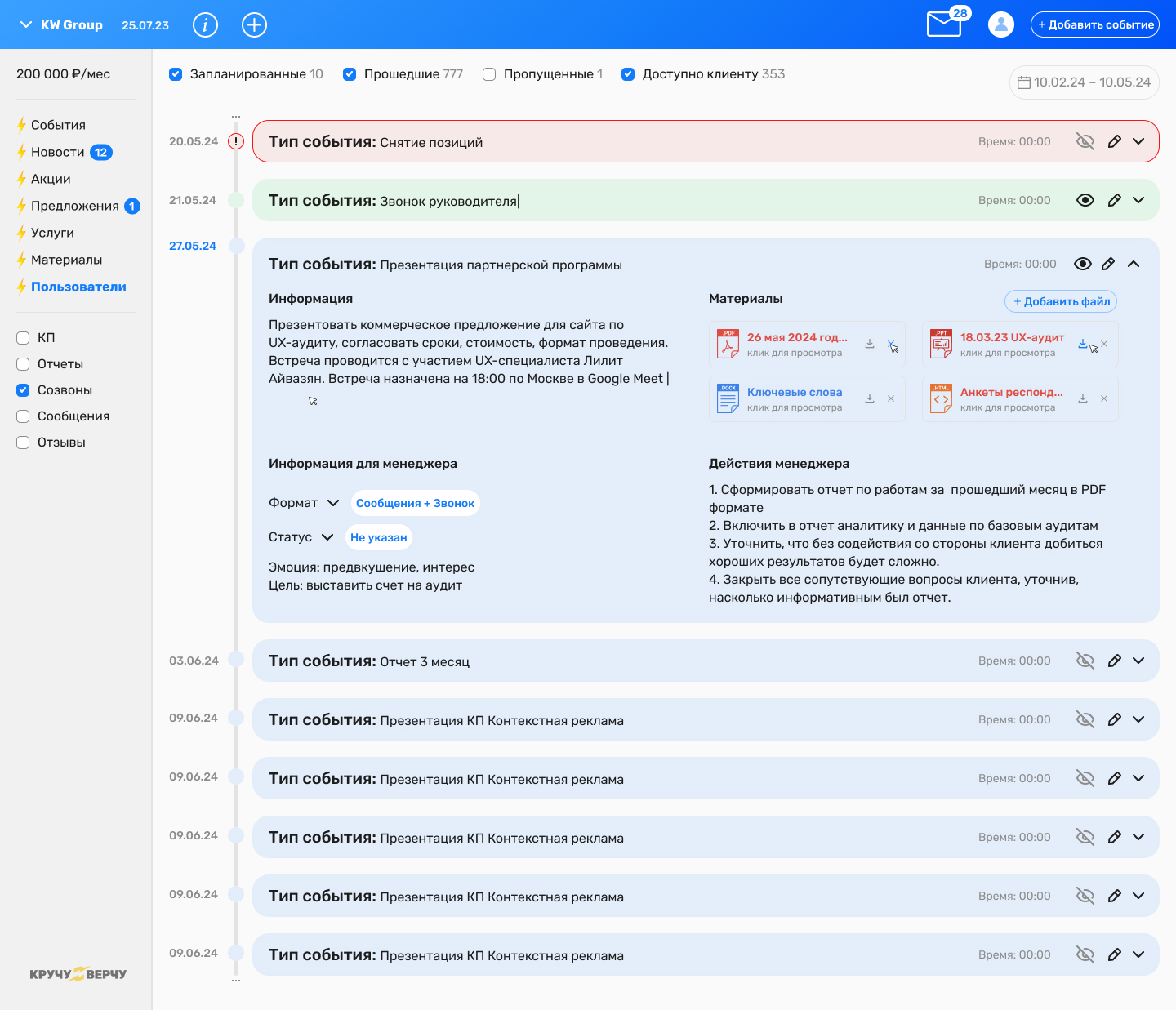Collapse the Презентация партнерской программы event
Screen dimensions: 1176x1010
(1134, 264)
